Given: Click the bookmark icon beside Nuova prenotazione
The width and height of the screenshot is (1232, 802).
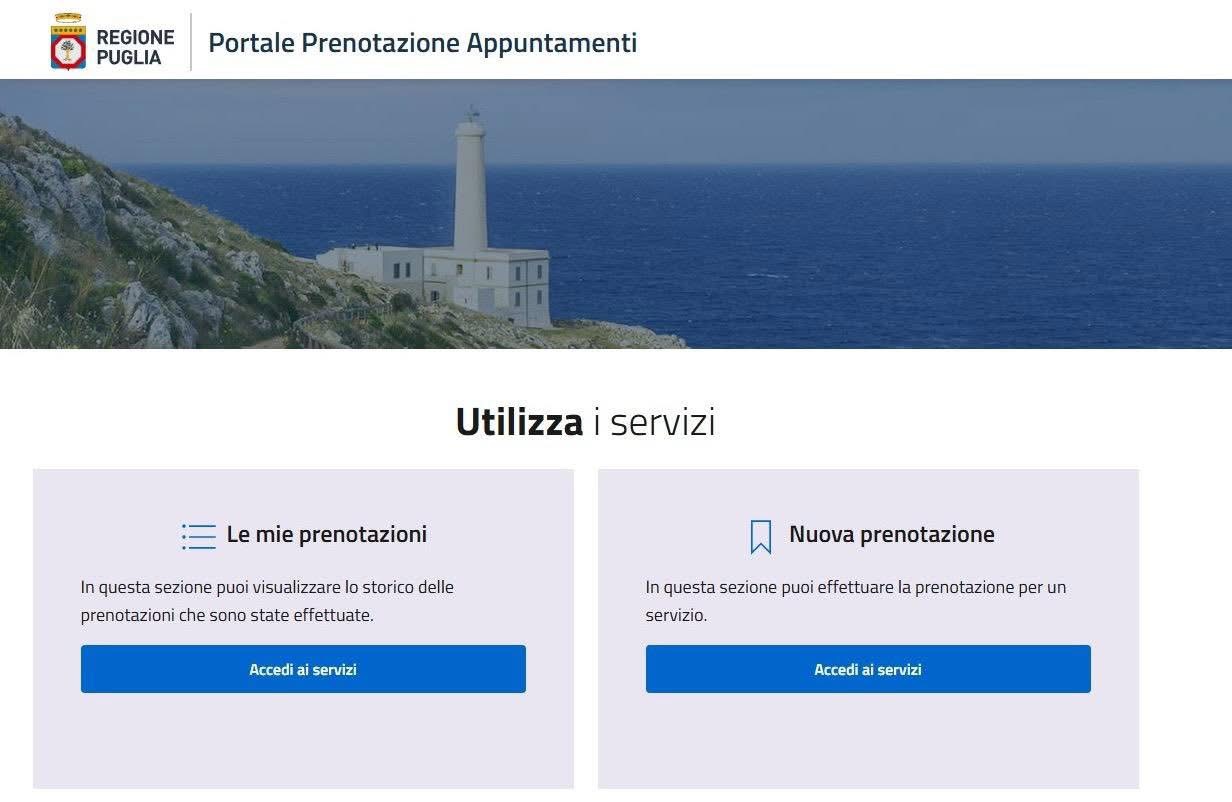Looking at the screenshot, I should coord(761,537).
